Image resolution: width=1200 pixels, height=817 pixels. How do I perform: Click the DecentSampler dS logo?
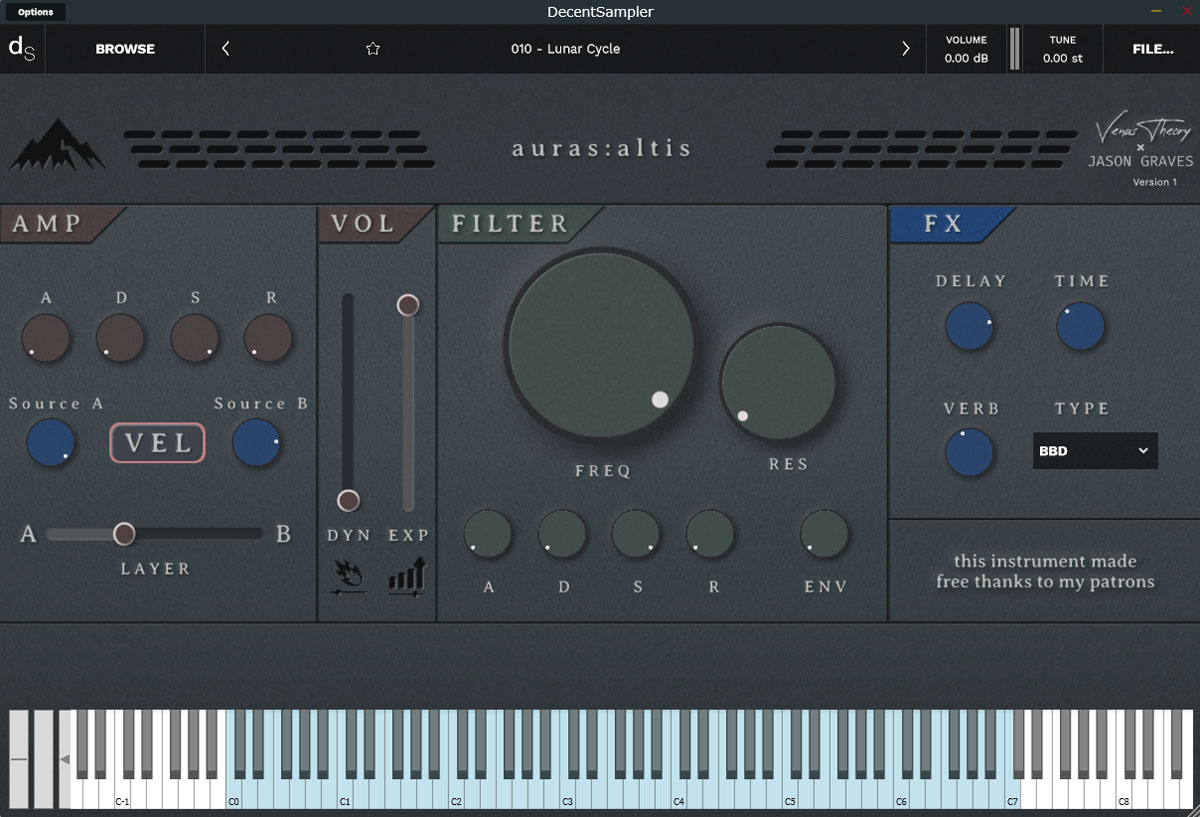click(22, 49)
